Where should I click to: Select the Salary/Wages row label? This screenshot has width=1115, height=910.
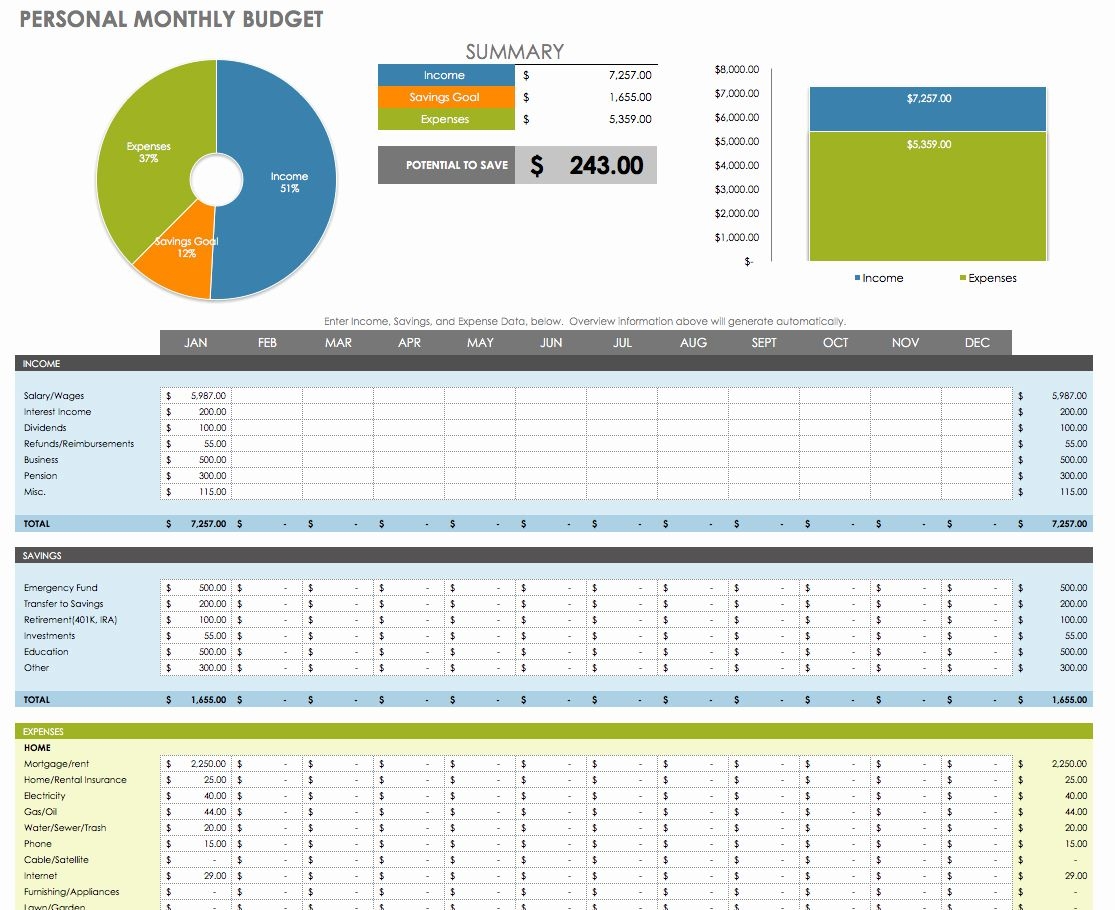(54, 396)
